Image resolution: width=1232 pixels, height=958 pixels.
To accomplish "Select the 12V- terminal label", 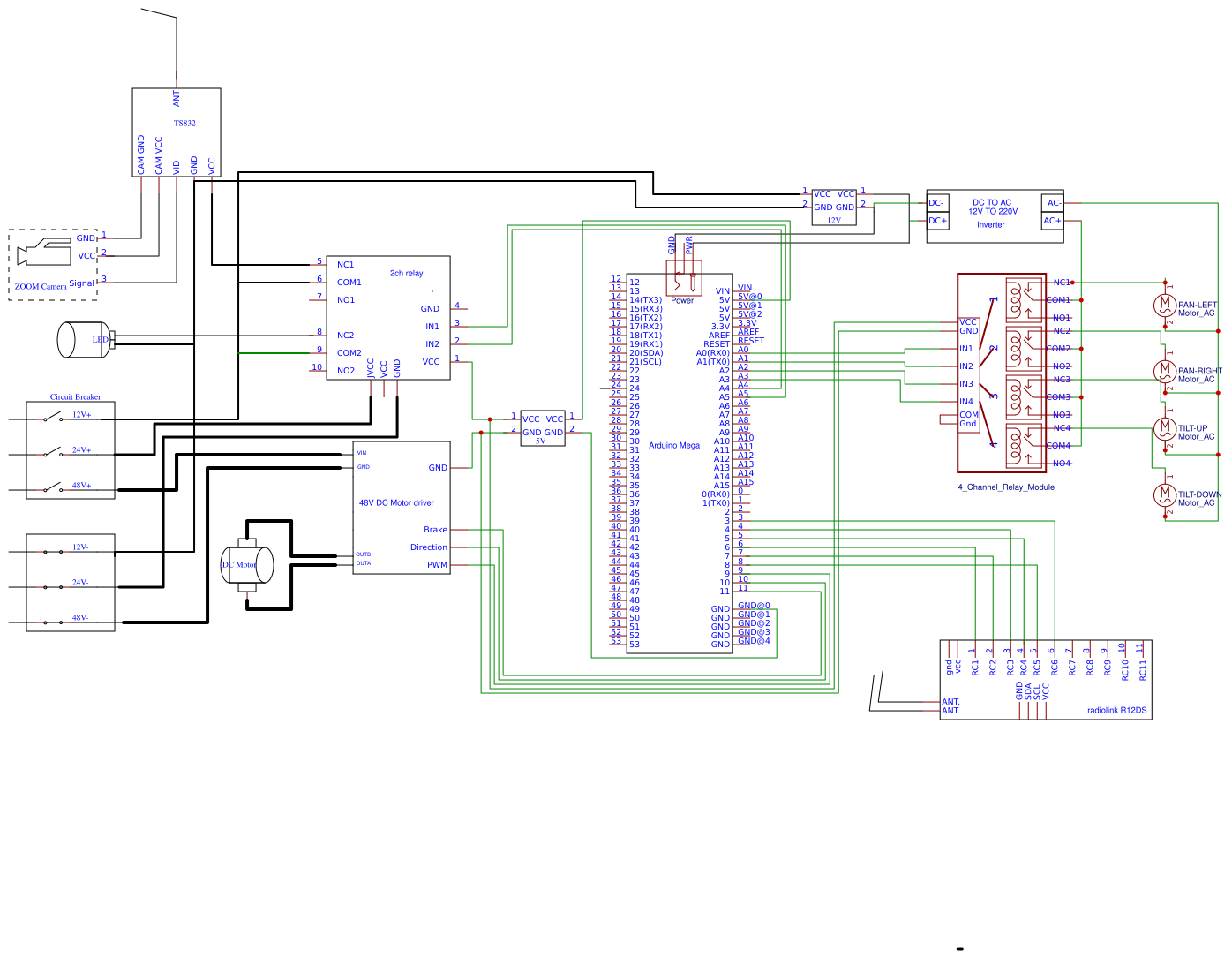I will 80,547.
